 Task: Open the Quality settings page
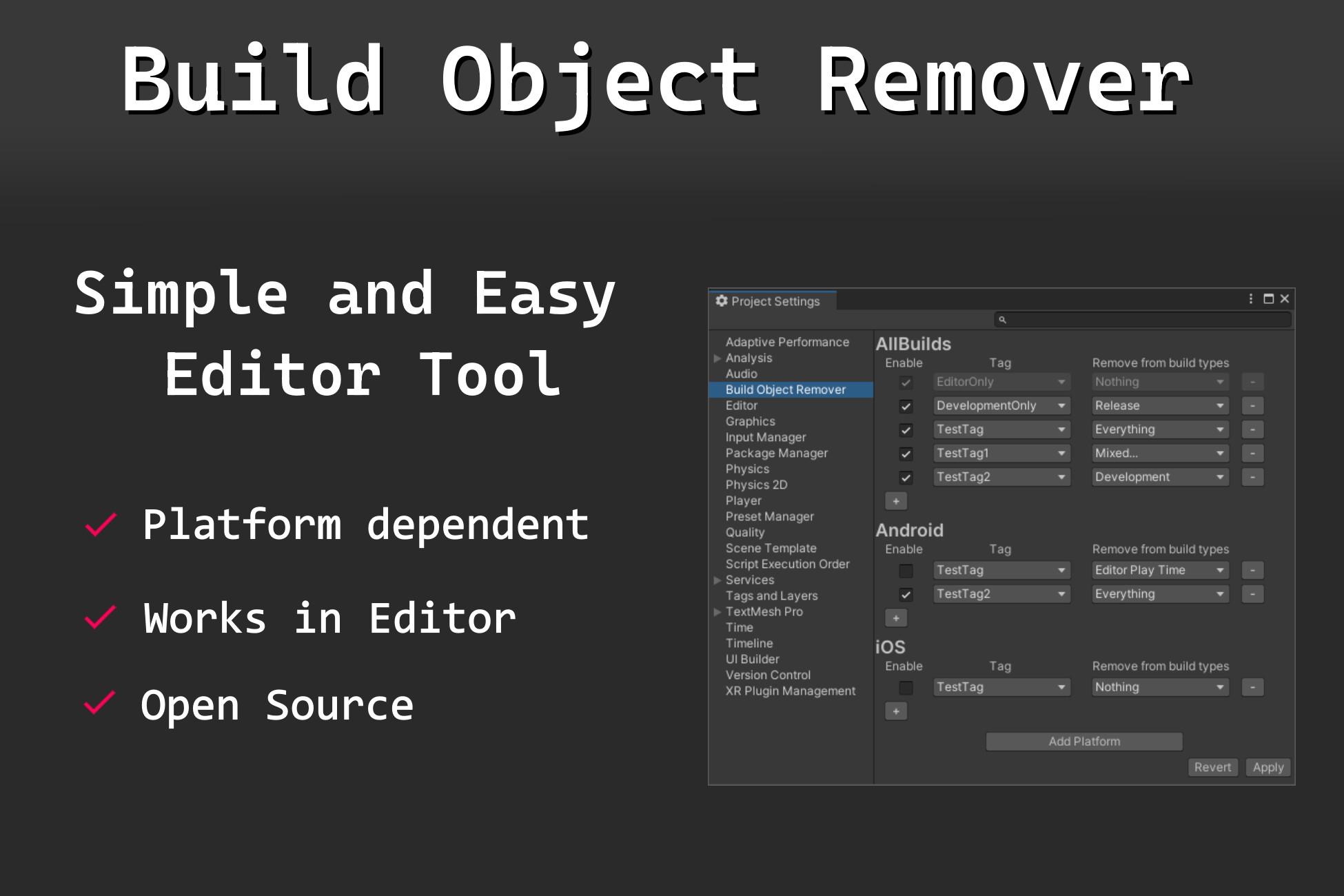tap(744, 533)
